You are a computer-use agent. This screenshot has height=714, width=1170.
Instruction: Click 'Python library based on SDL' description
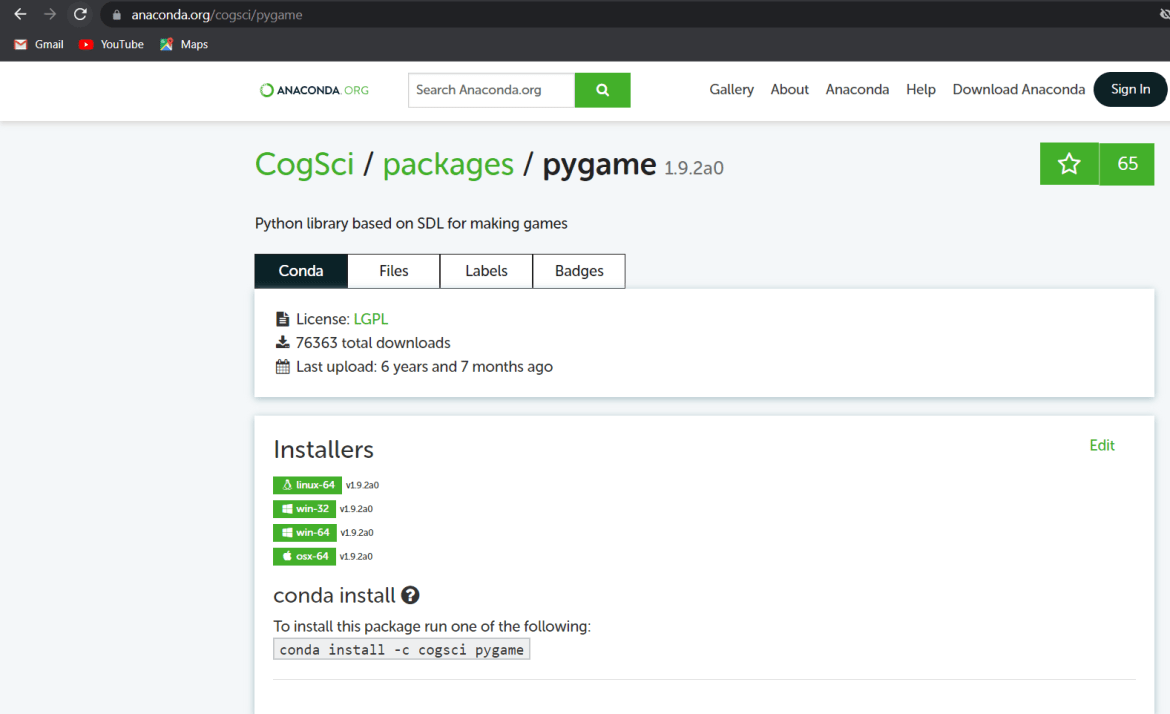[x=411, y=224]
